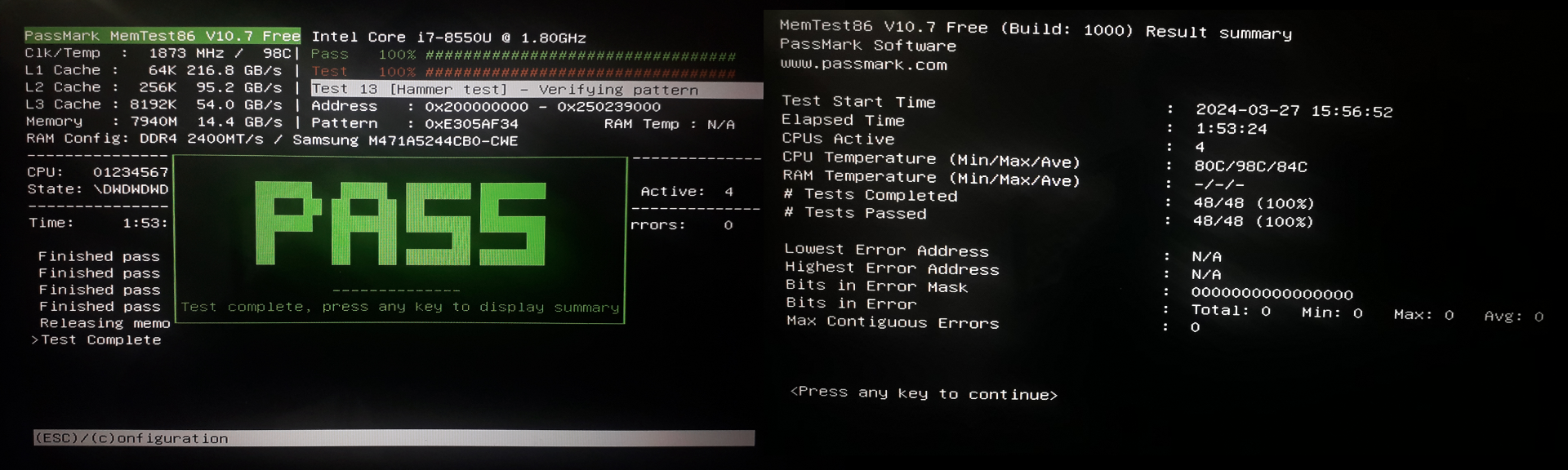Viewport: 1568px width, 470px height.
Task: Click the (ESC)/(c)onfiguration bottom bar
Action: 394,438
